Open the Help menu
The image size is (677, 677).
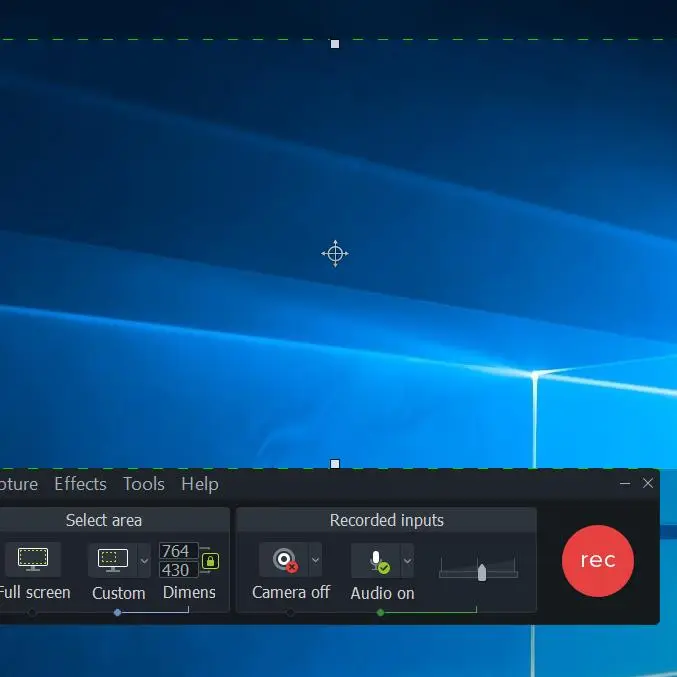(x=200, y=484)
